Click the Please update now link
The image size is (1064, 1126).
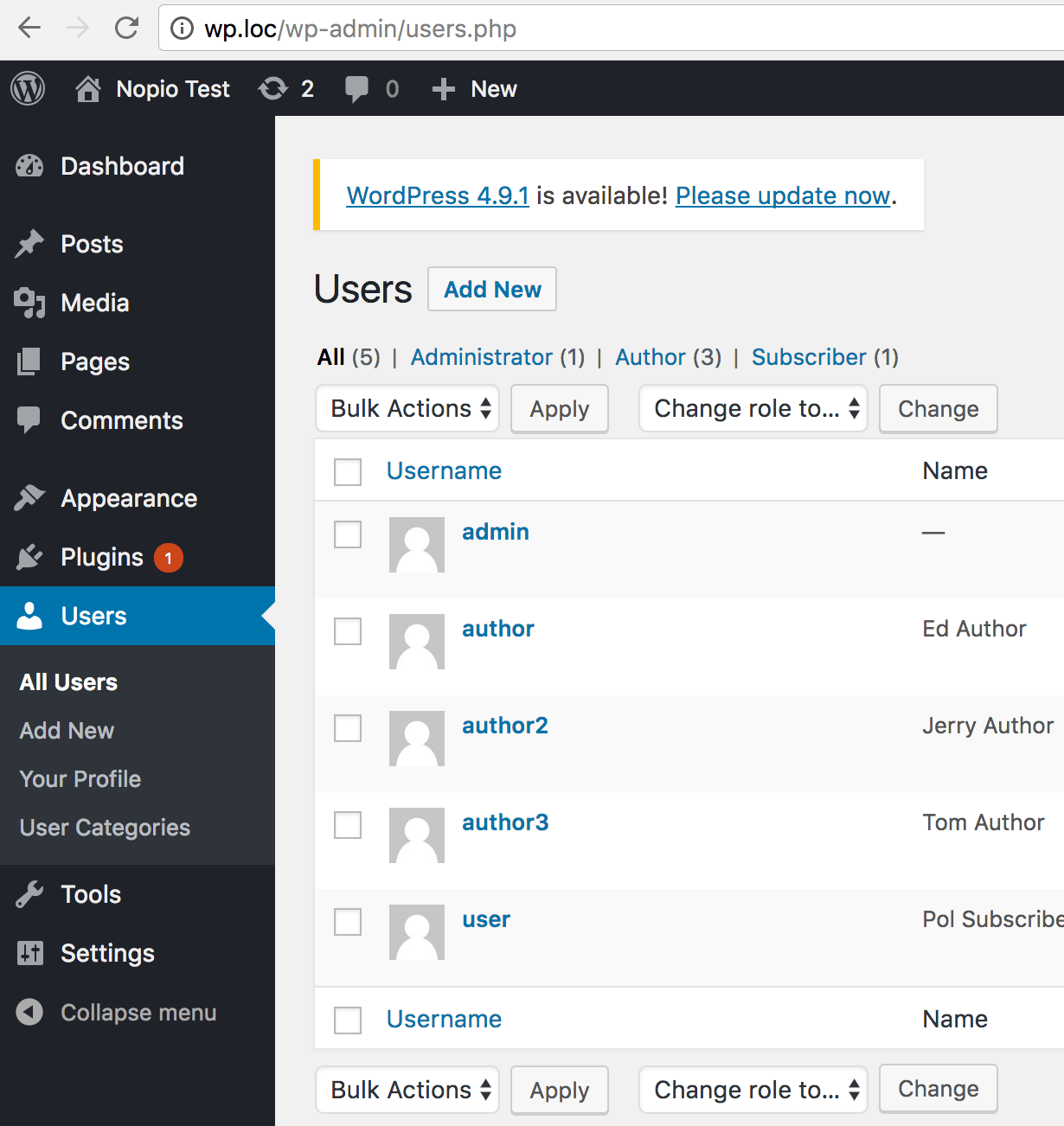pyautogui.click(x=781, y=195)
